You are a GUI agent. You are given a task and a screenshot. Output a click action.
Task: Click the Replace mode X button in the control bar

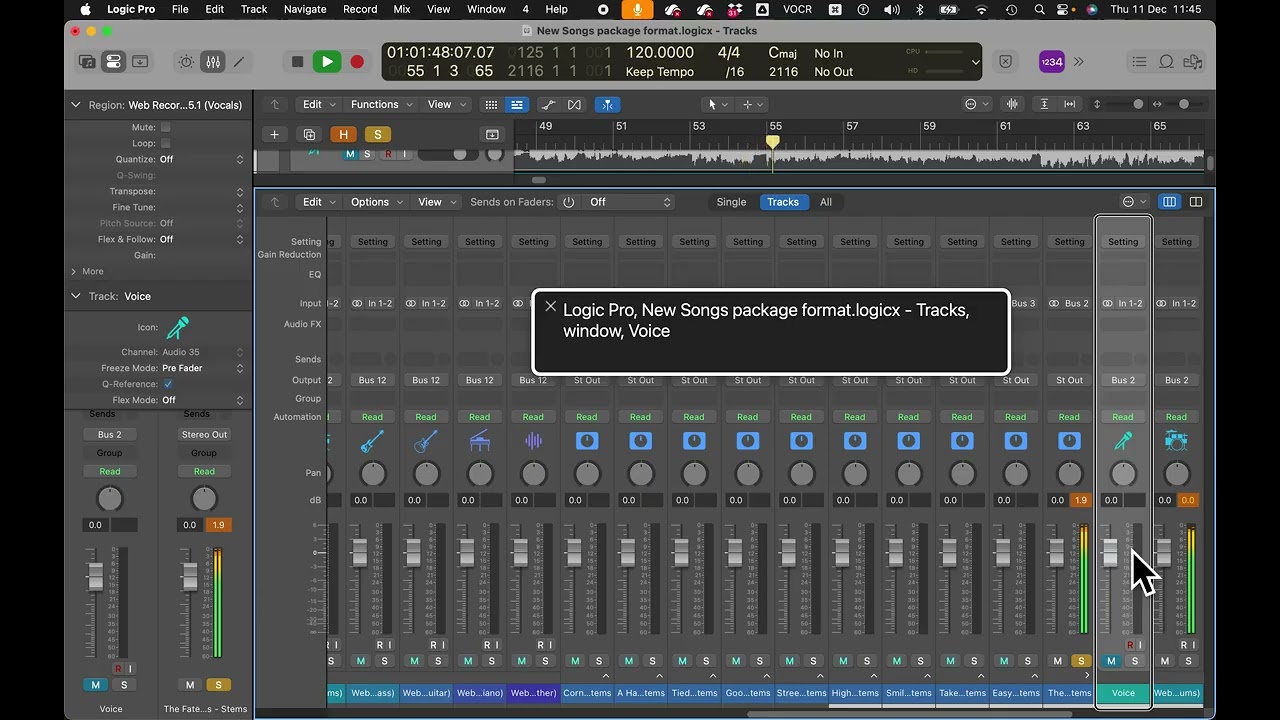click(1006, 62)
